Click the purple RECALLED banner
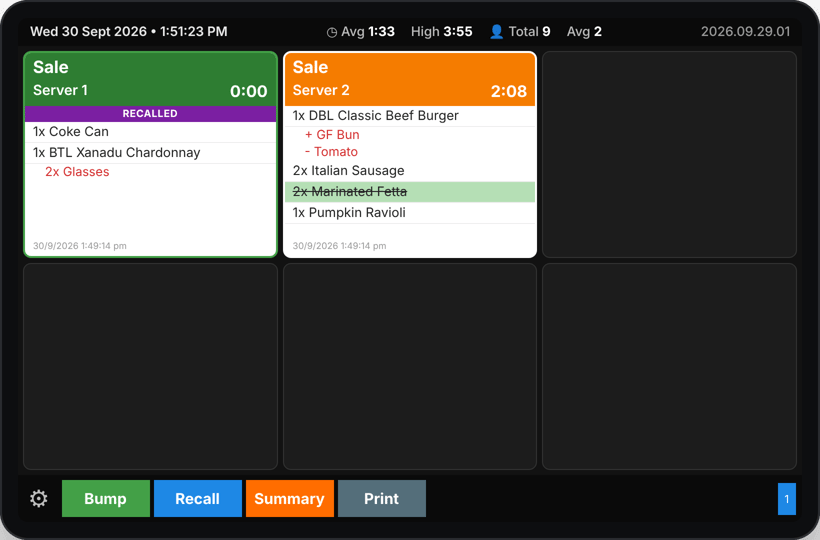The height and width of the screenshot is (540, 820). pyautogui.click(x=151, y=113)
